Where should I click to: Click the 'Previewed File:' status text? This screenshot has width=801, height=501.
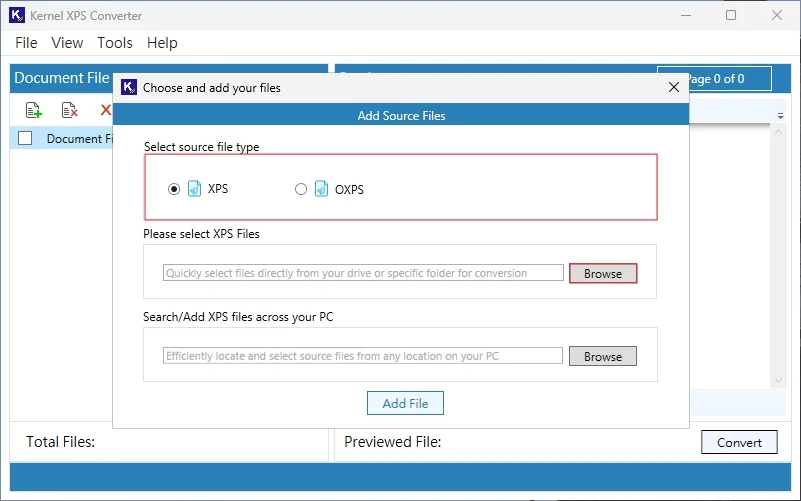392,442
